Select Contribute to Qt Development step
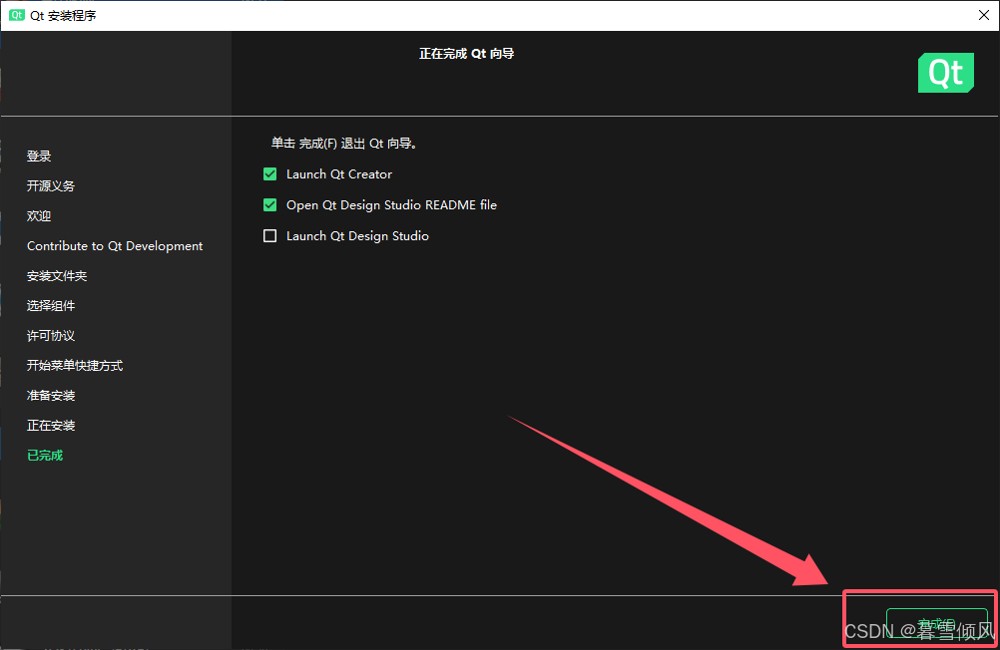The image size is (1000, 650). [x=115, y=246]
